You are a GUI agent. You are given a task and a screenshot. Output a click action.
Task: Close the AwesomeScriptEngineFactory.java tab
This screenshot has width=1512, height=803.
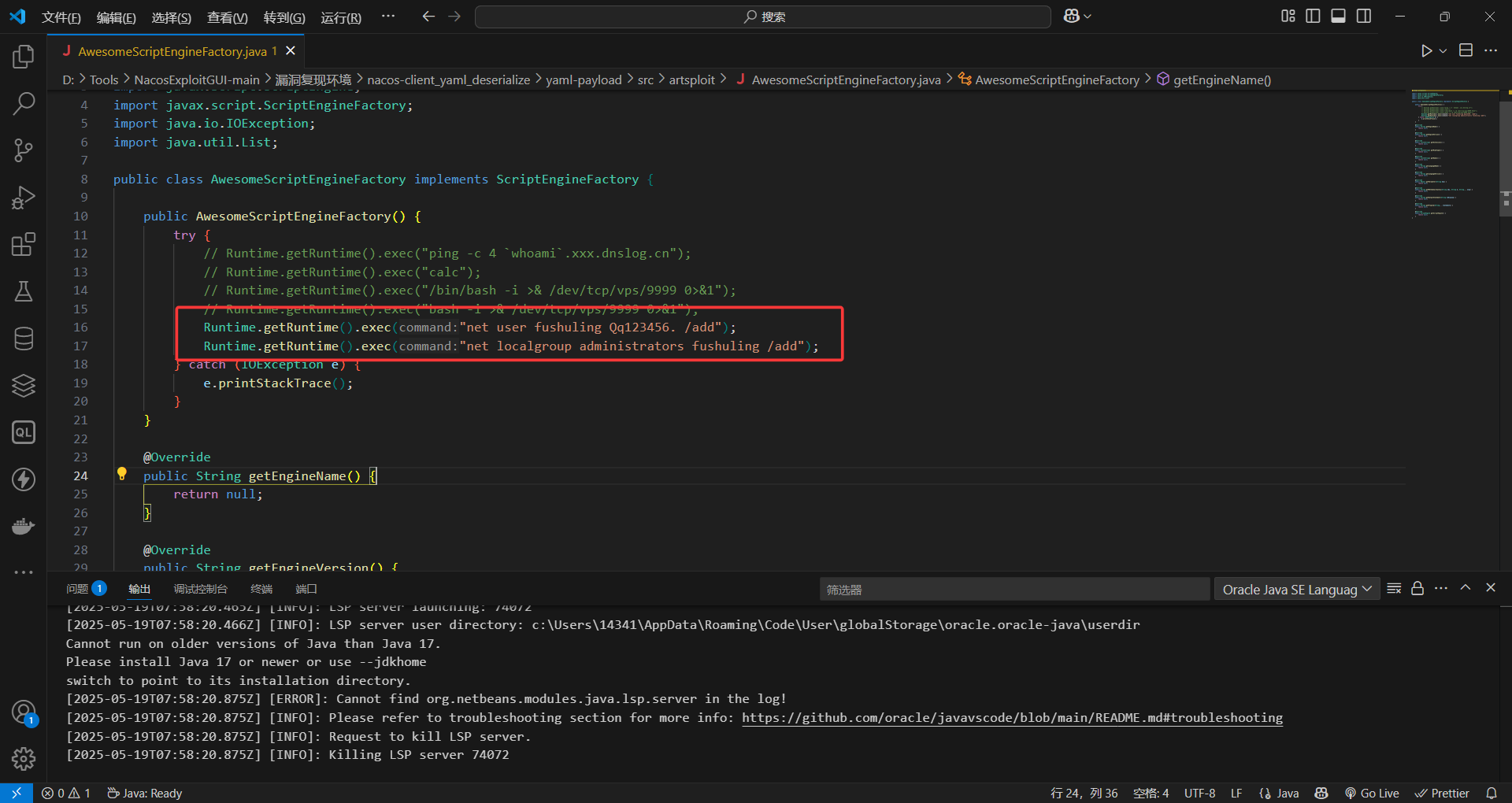point(291,51)
